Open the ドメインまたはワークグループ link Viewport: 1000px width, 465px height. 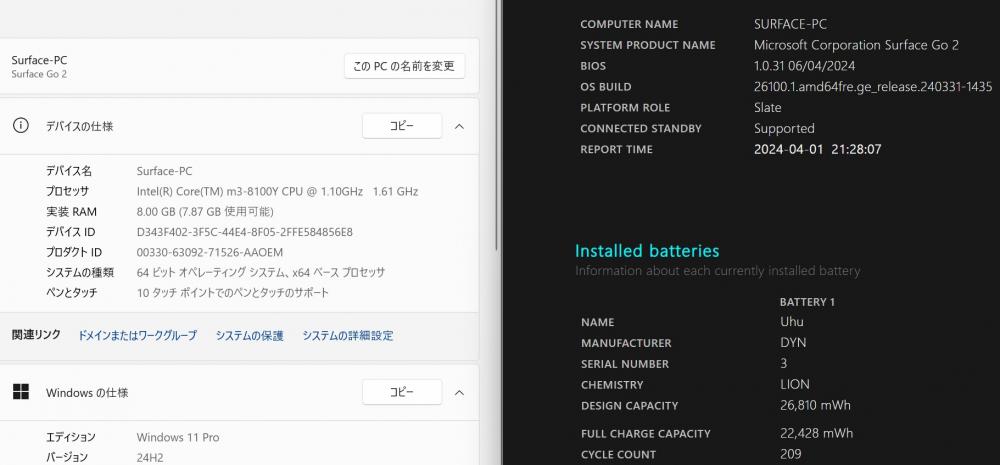[137, 336]
